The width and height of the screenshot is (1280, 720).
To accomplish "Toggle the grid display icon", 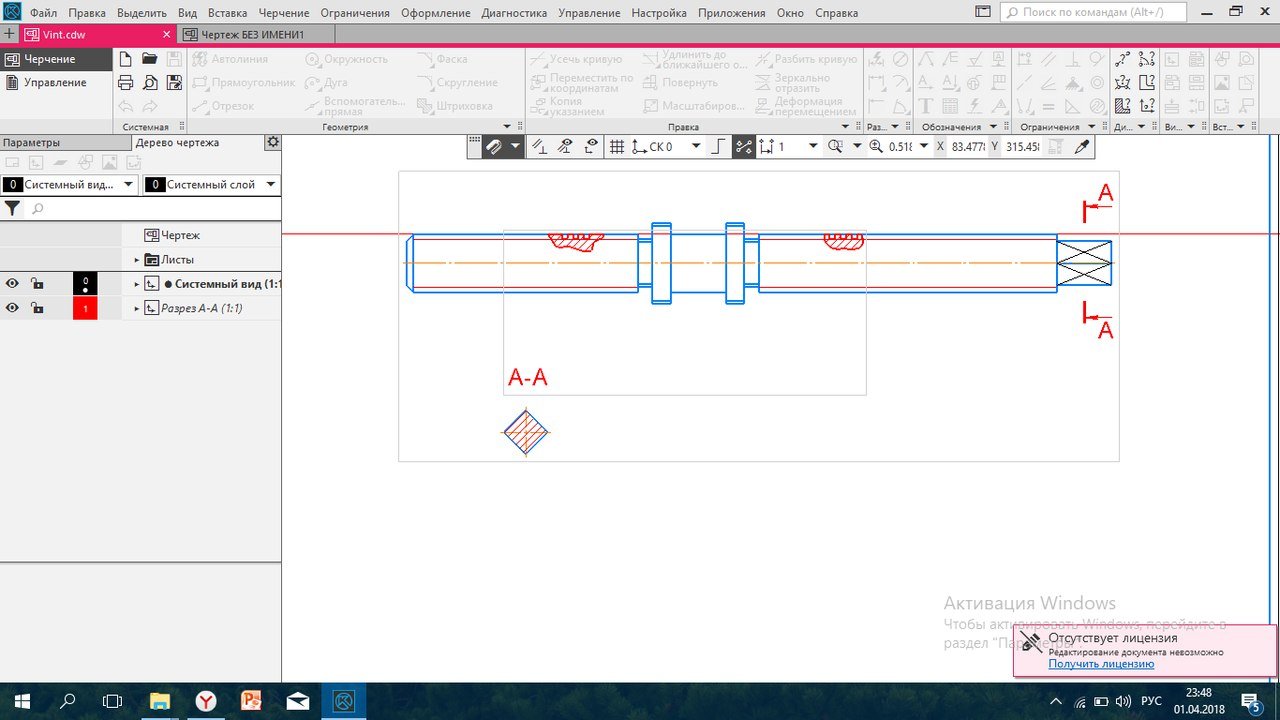I will pyautogui.click(x=617, y=147).
